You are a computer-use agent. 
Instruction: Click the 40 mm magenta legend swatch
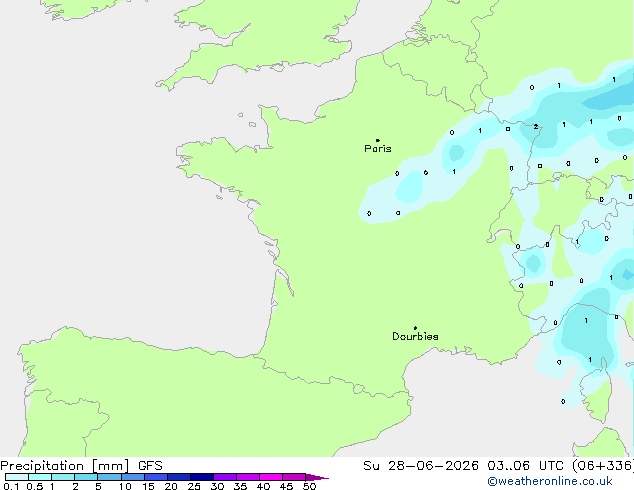coord(271,477)
